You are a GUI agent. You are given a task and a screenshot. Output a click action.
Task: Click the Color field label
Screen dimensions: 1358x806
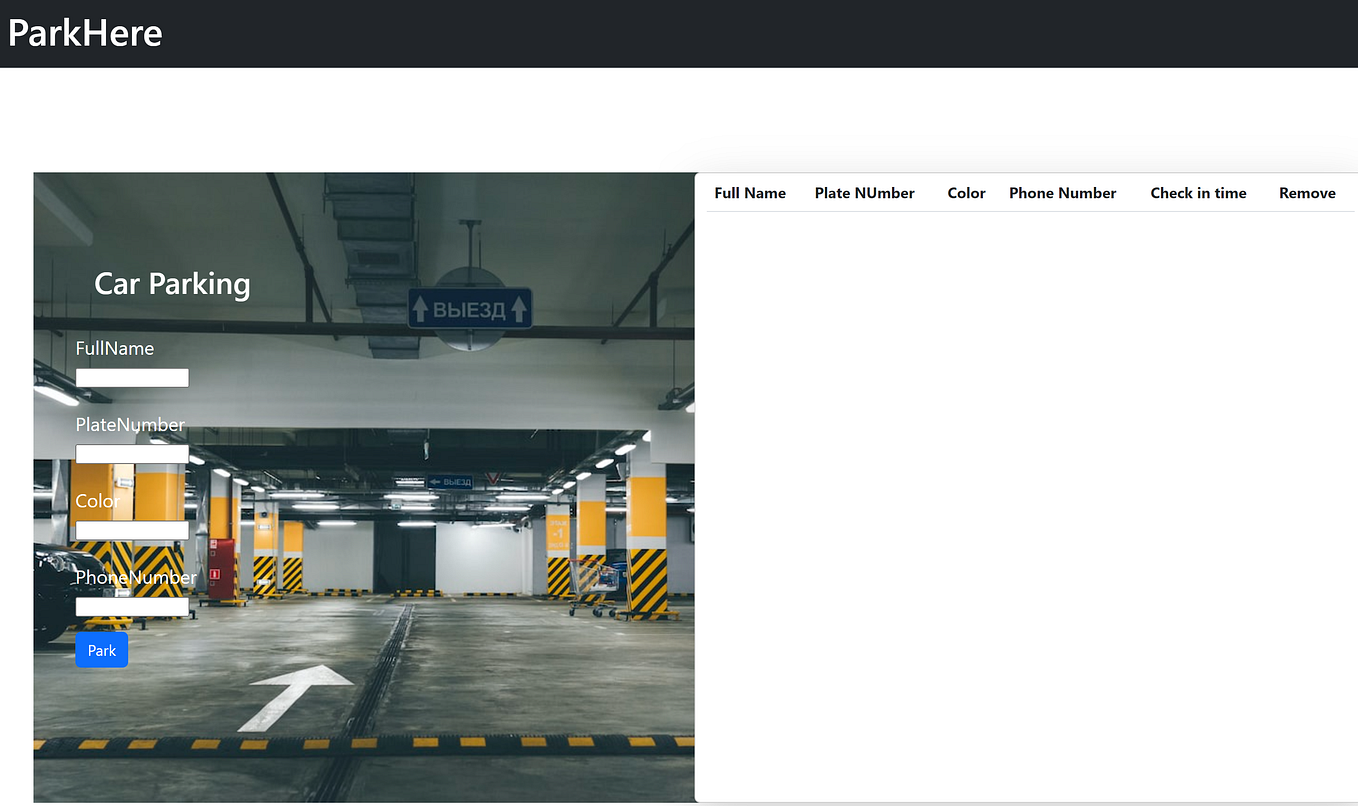tap(97, 501)
